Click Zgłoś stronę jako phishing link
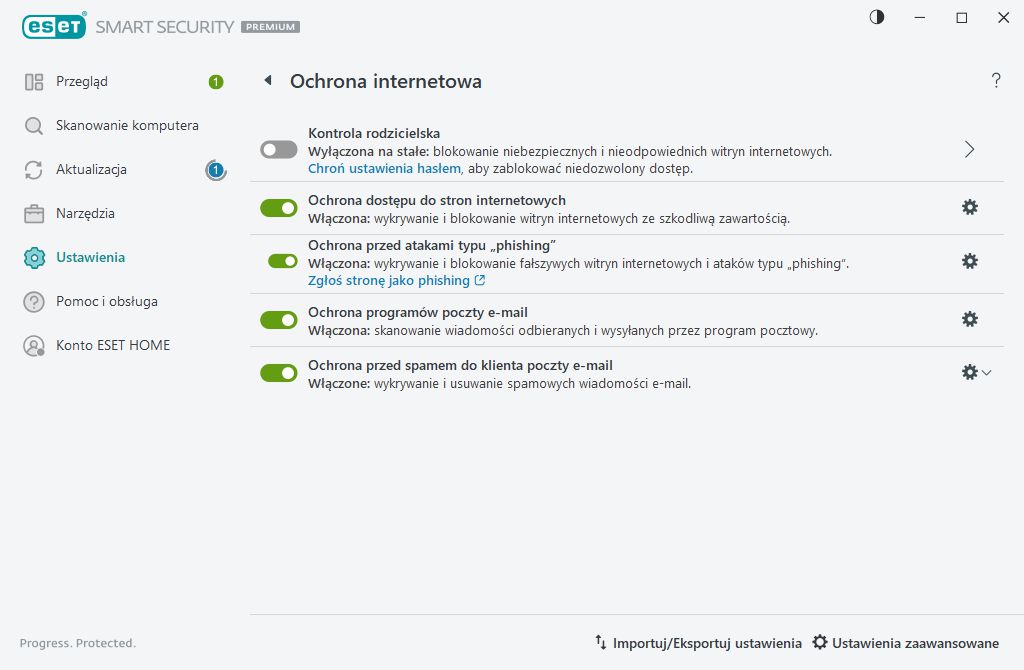Screen dimensions: 1024x670 coord(389,280)
